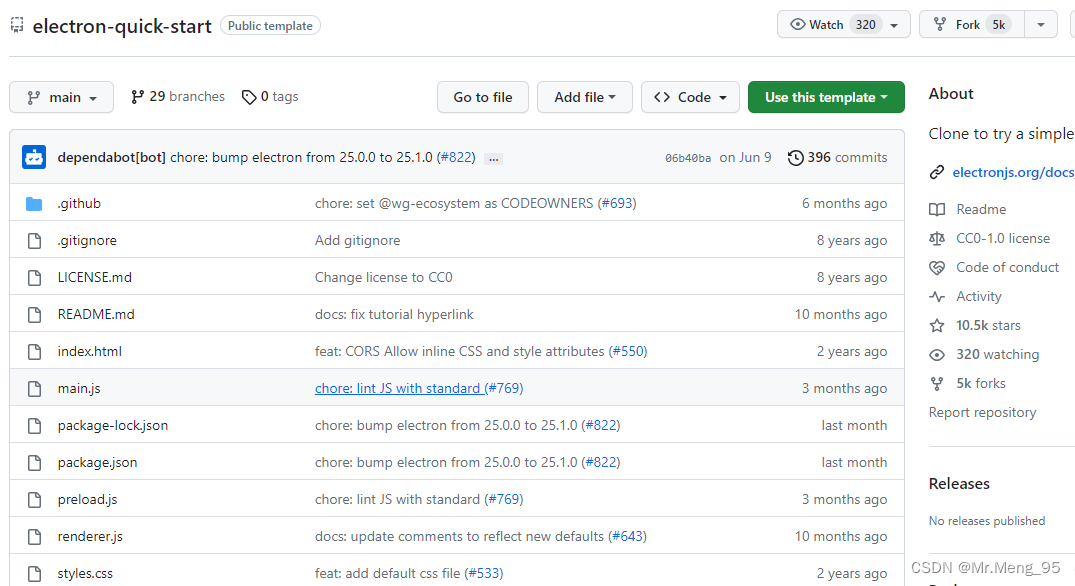Open the main branch selector dropdown
This screenshot has height=586, width=1075.
point(61,97)
